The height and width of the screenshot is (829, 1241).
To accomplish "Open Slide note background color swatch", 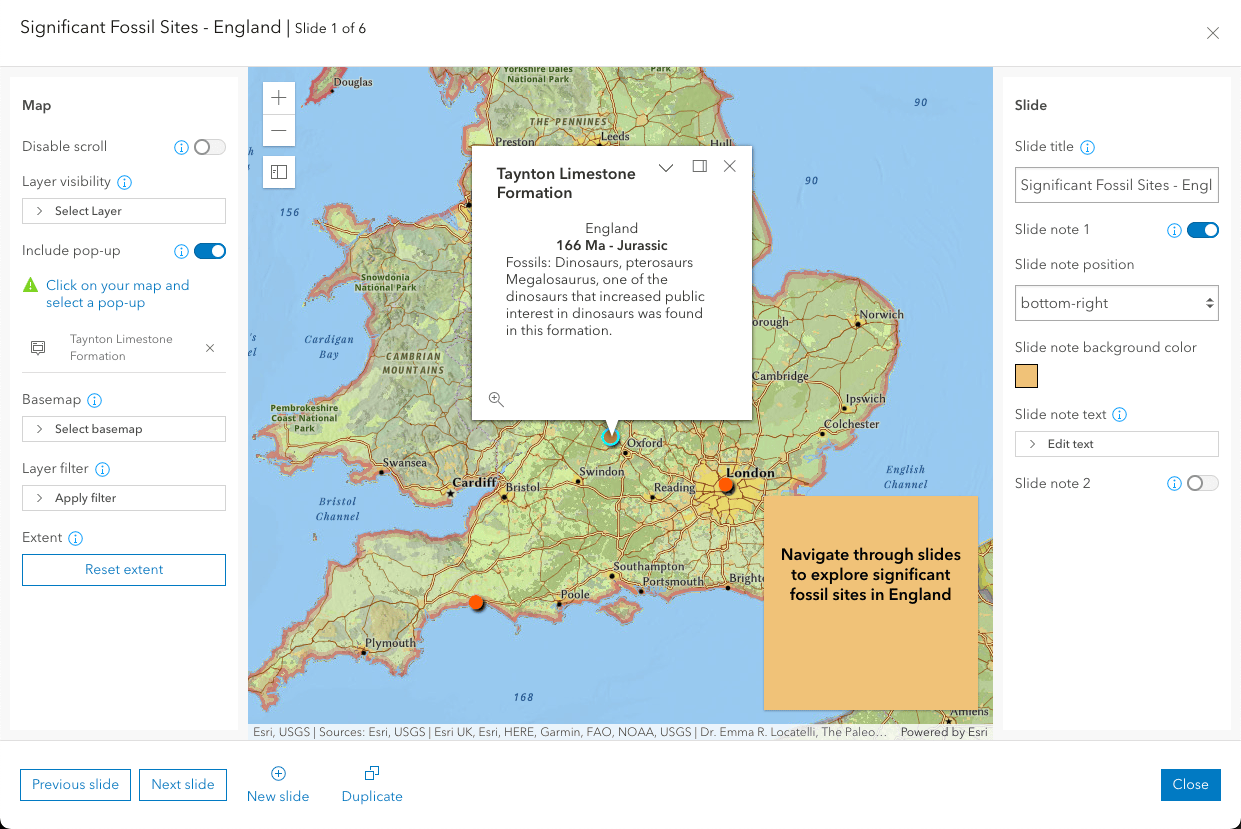I will [1026, 376].
